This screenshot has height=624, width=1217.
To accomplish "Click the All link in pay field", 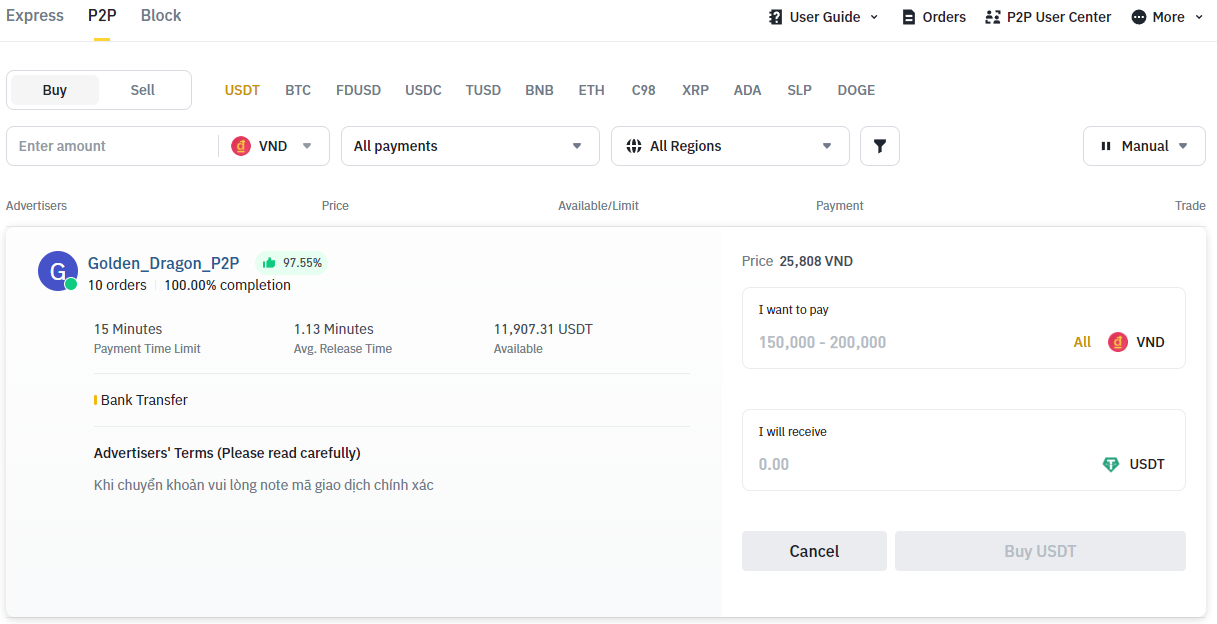I will [x=1082, y=342].
